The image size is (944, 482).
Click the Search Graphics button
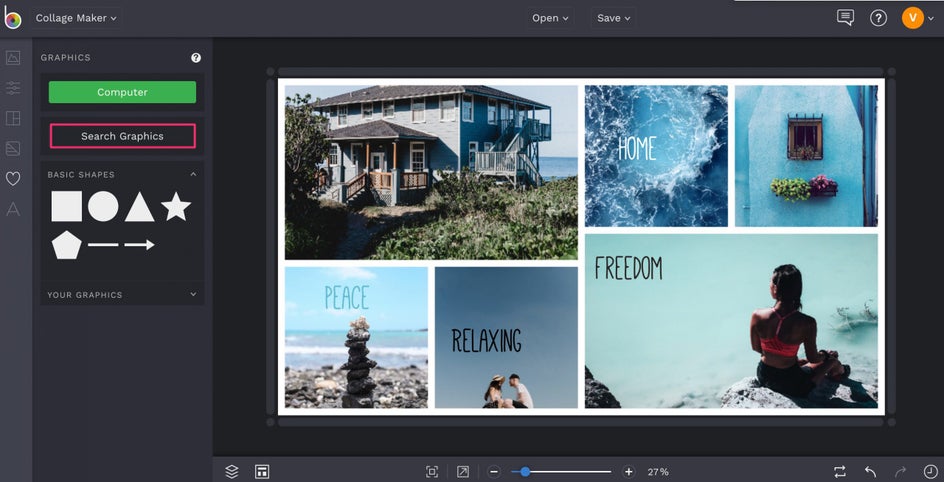[x=122, y=136]
